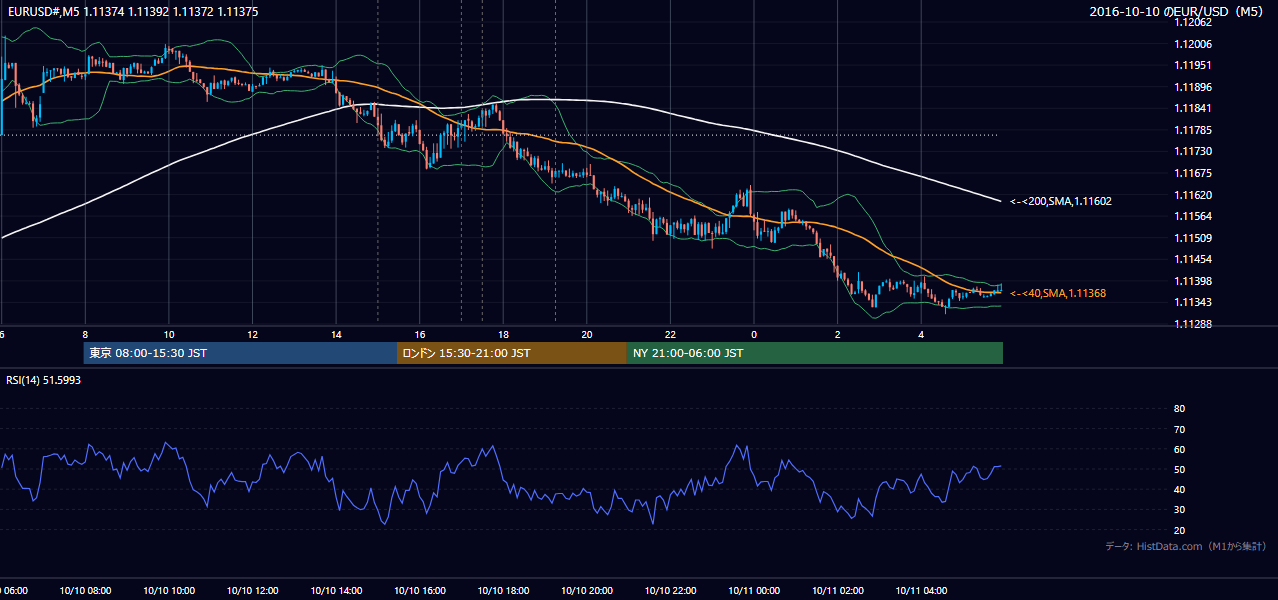Select the London 15:30-21:00 JST session bar
The image size is (1278, 600).
tap(512, 353)
